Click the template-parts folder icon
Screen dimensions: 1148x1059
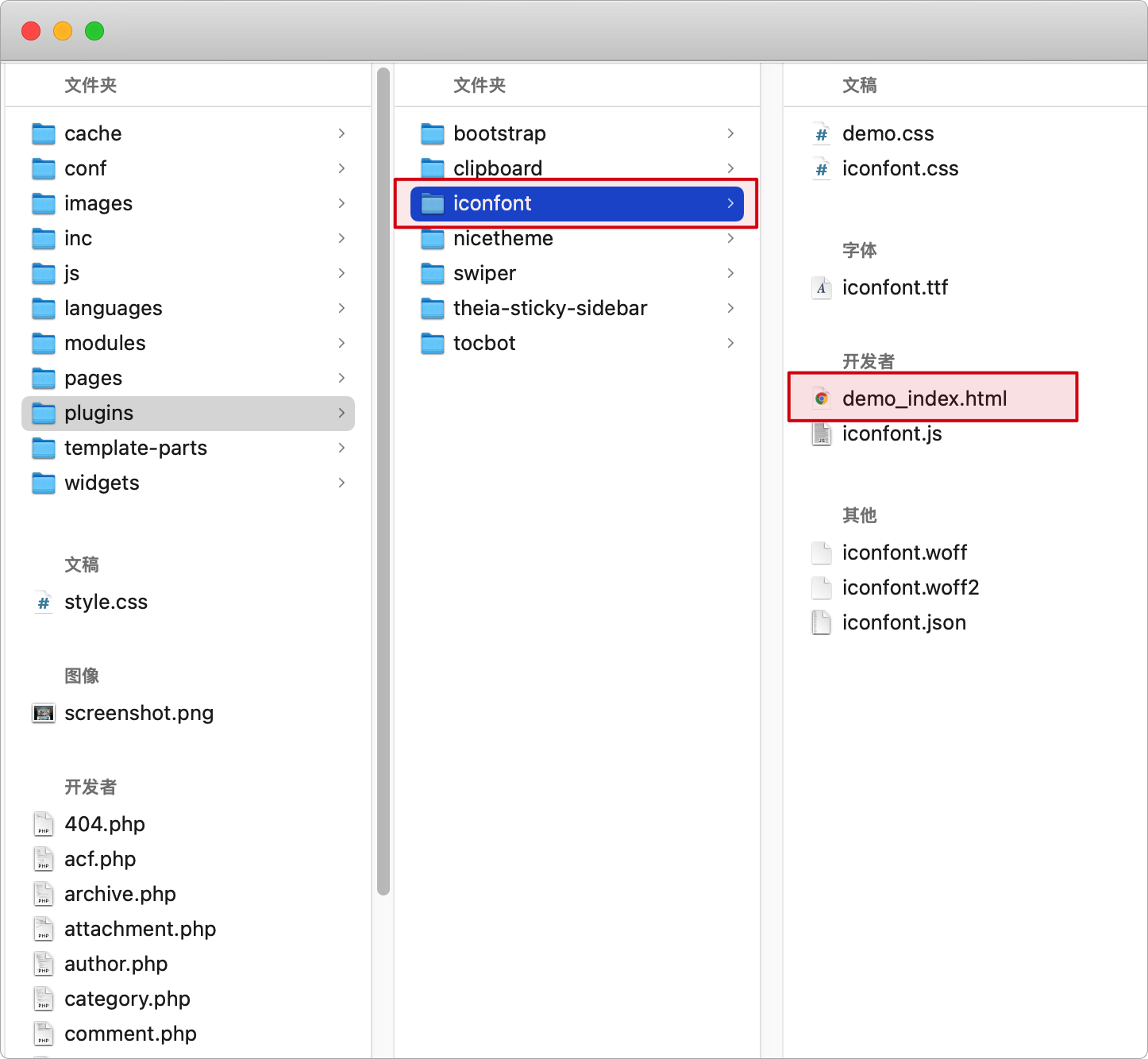[x=44, y=448]
